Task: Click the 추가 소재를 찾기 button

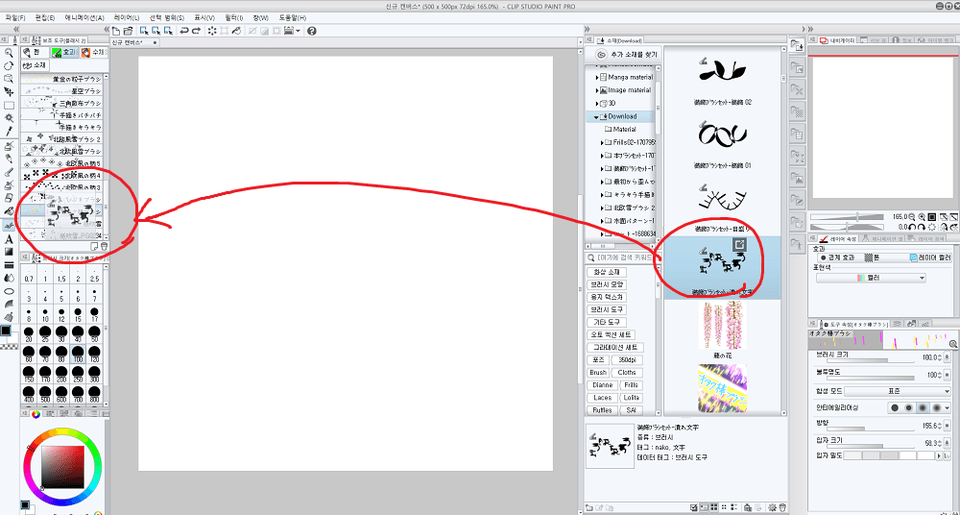Action: coord(628,55)
